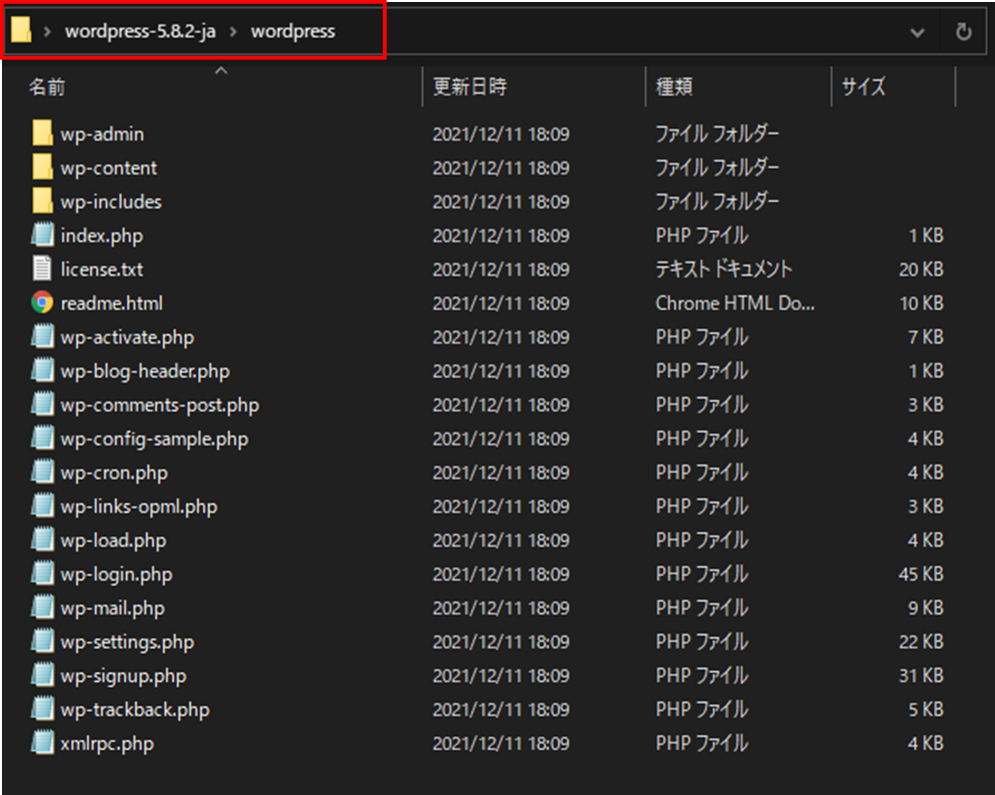Sort files by 種類 column header
The width and height of the screenshot is (995, 795).
pyautogui.click(x=673, y=88)
